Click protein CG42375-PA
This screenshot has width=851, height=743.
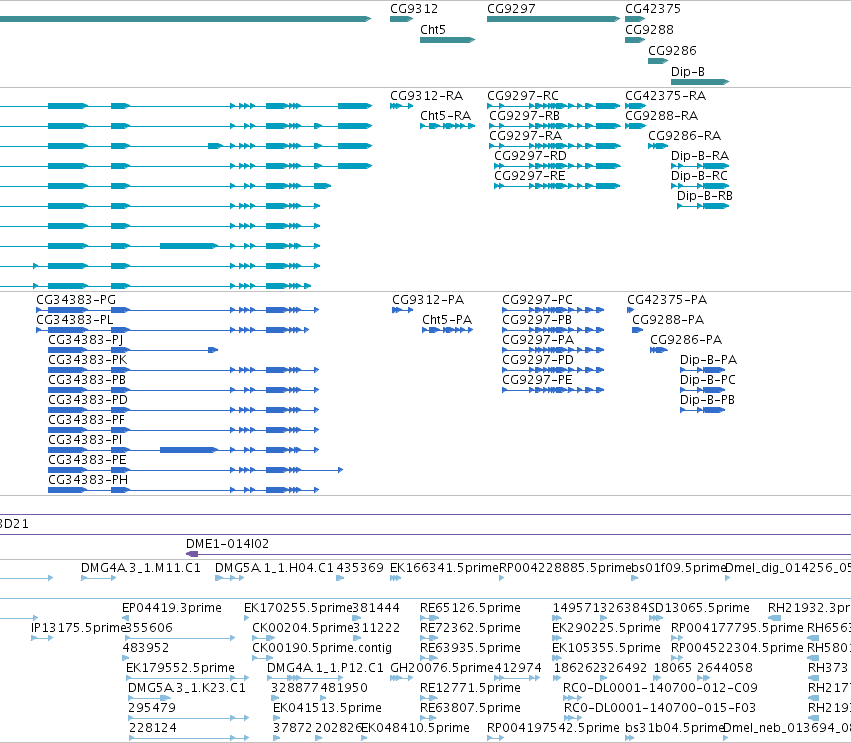click(667, 300)
